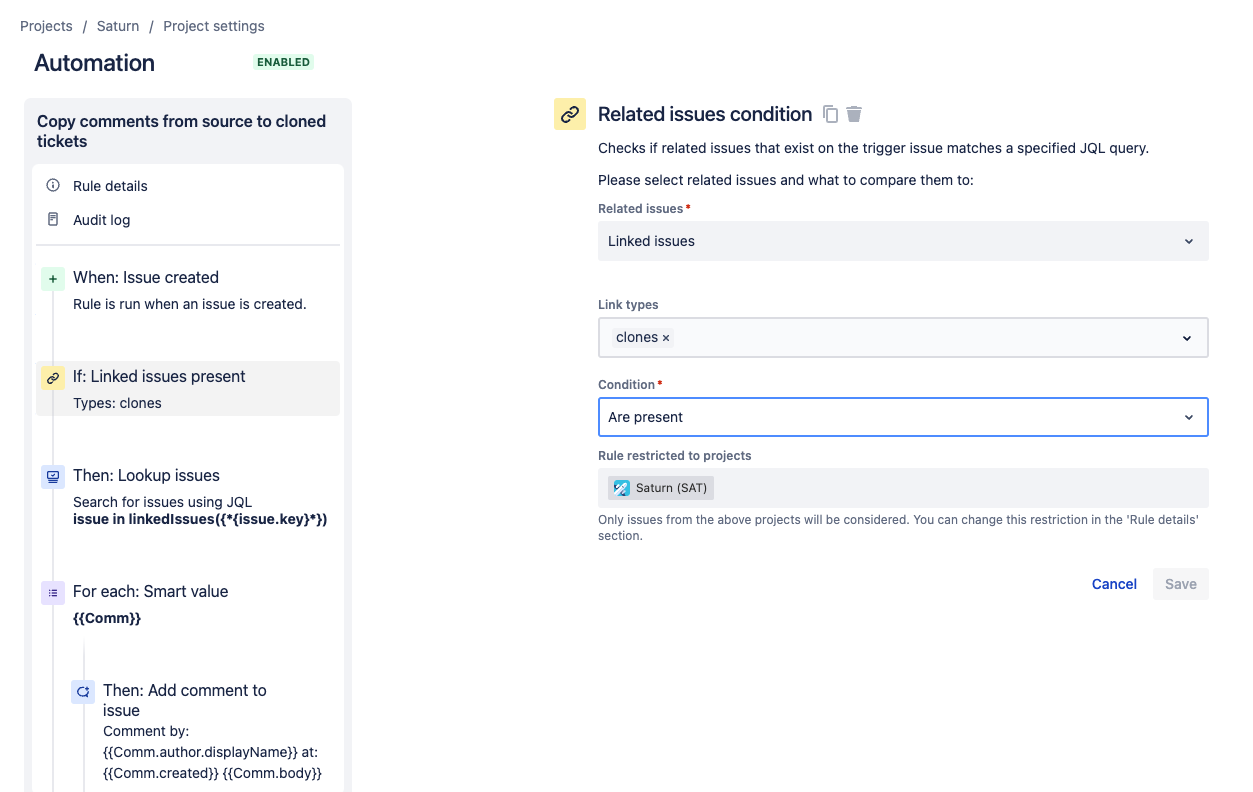The width and height of the screenshot is (1253, 792).
Task: Click the Audit log document icon
Action: coord(53,219)
